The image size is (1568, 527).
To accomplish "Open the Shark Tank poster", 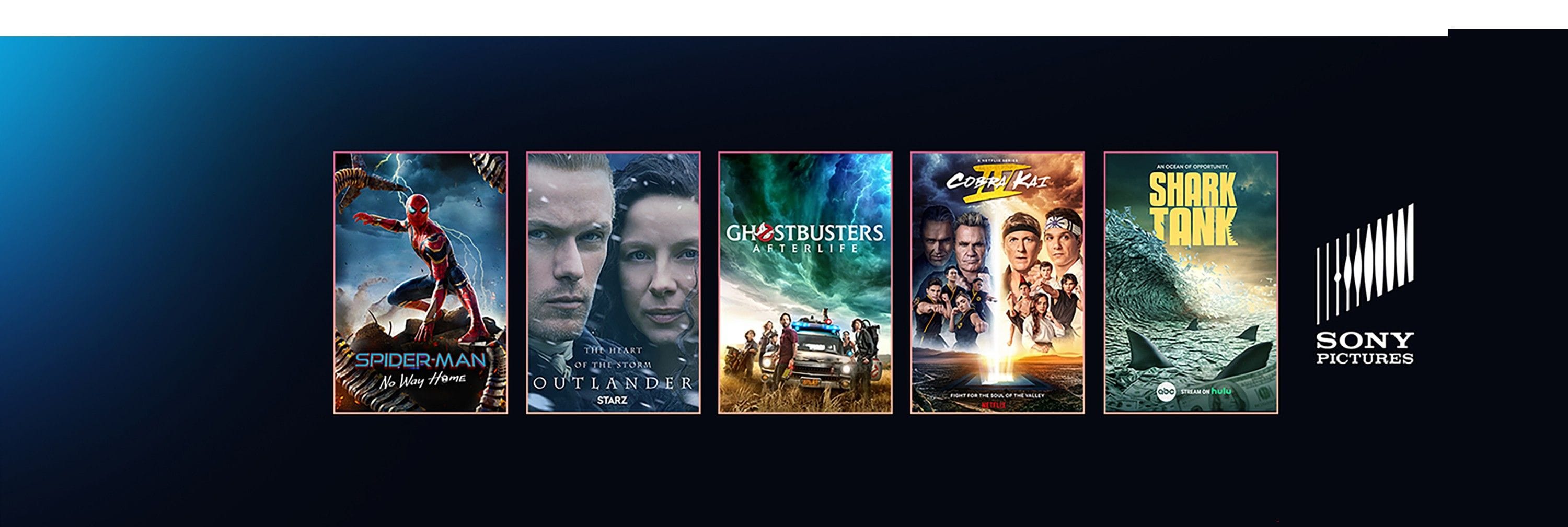I will pos(1191,283).
